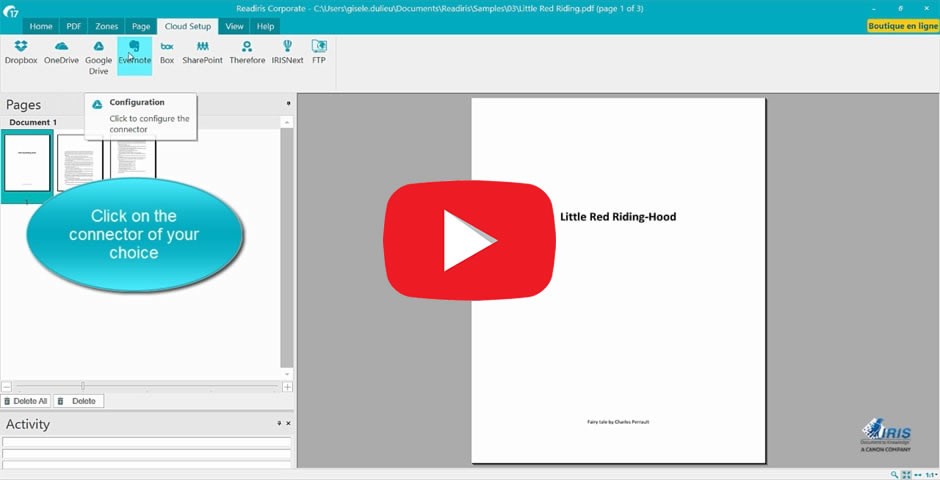Select the Cloud Setup tab
The width and height of the screenshot is (940, 480).
pyautogui.click(x=188, y=26)
